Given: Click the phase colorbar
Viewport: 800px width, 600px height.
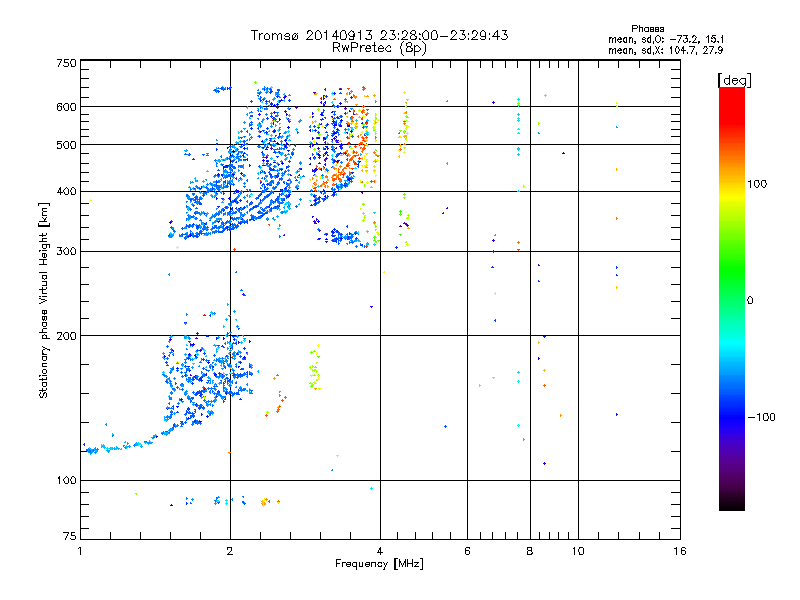Looking at the screenshot, I should point(732,298).
